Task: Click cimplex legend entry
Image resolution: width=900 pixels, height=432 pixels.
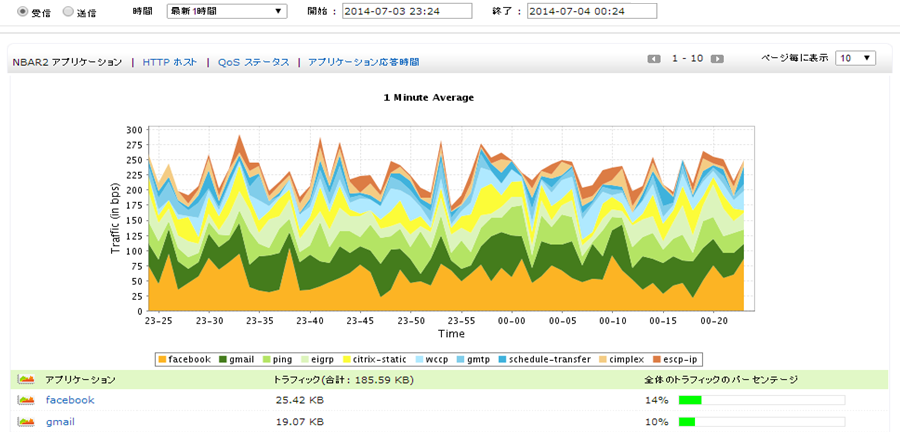Action: (x=620, y=360)
